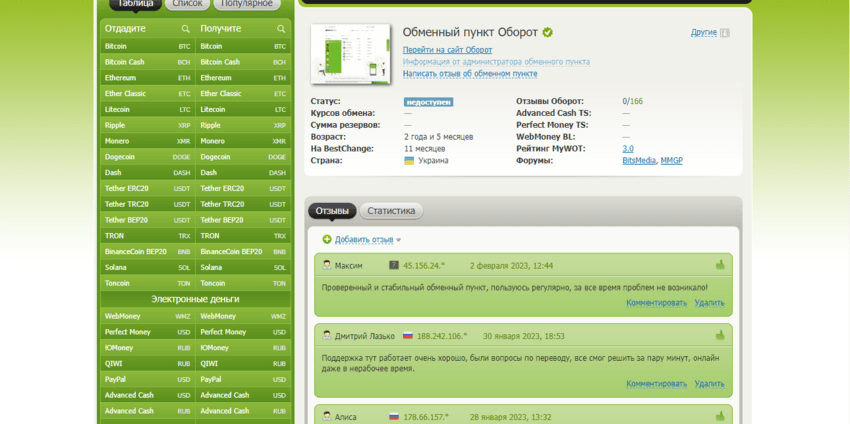
Task: Open the BitsMedia forum link
Action: (x=638, y=160)
